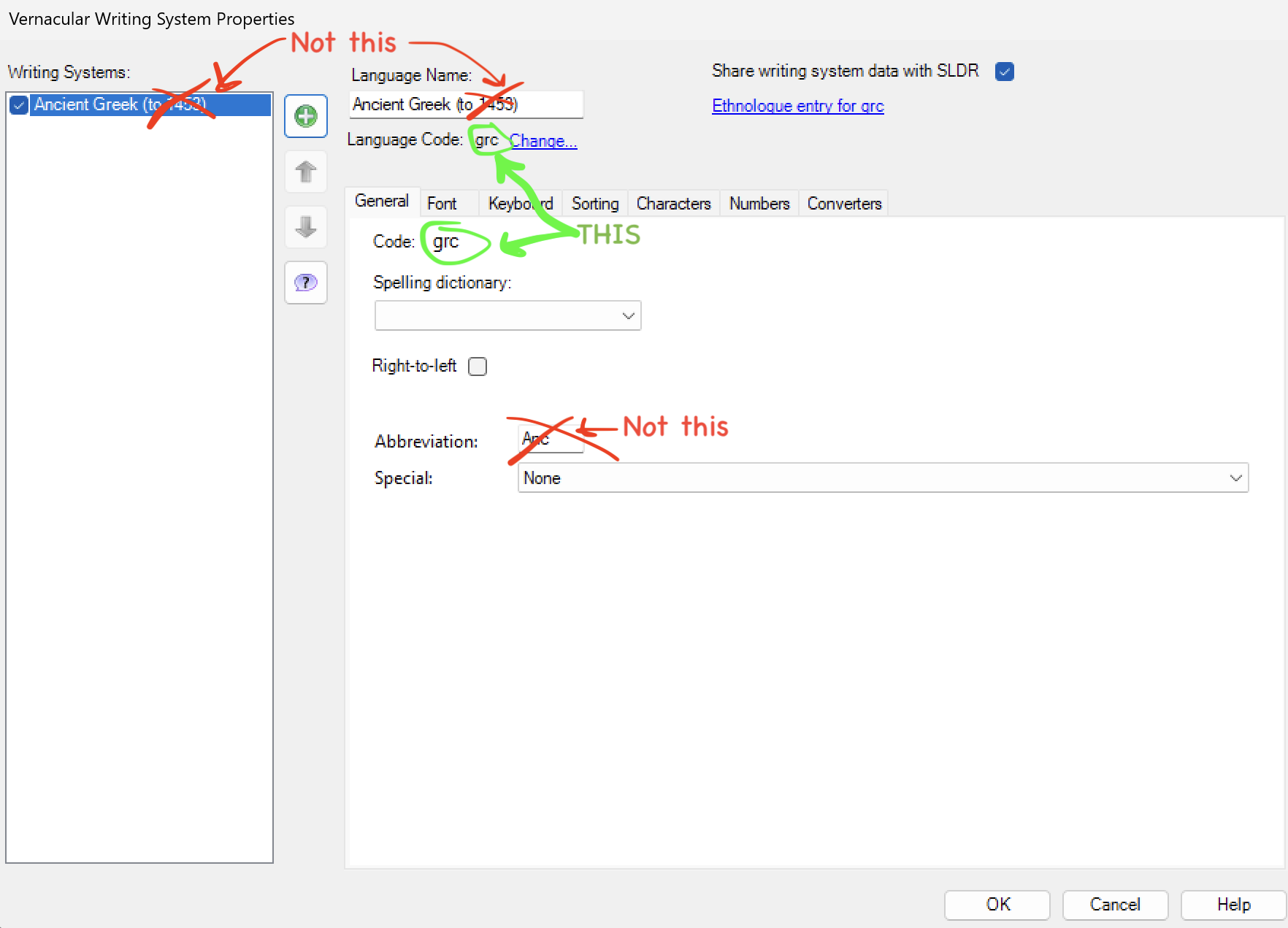Open the Ethnologue entry for grc link
The image size is (1288, 928).
pyautogui.click(x=797, y=105)
